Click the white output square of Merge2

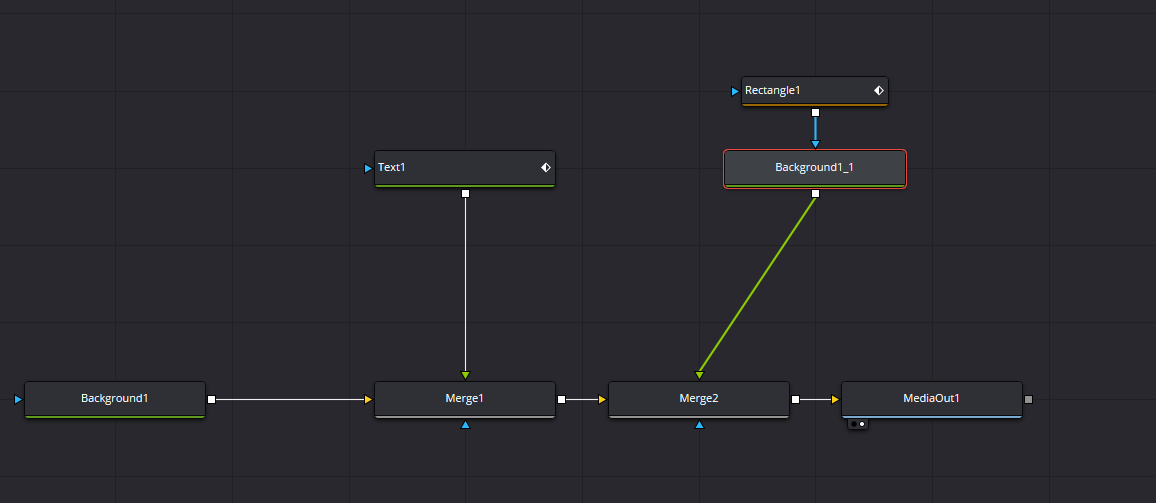(795, 400)
